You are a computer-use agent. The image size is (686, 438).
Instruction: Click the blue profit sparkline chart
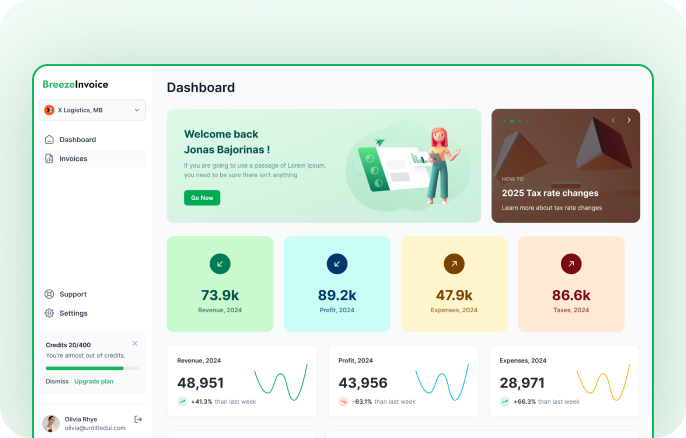click(x=442, y=382)
